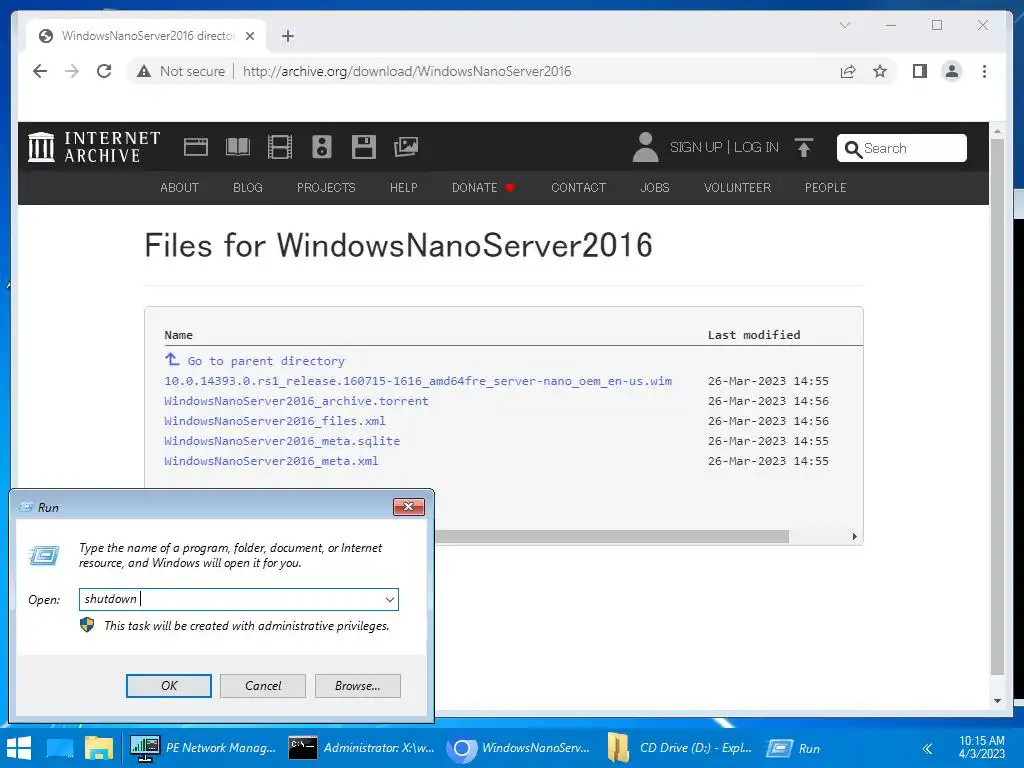The image size is (1024, 768).
Task: Open WindowsNanoServer2016_archive.torrent link
Action: coord(296,401)
